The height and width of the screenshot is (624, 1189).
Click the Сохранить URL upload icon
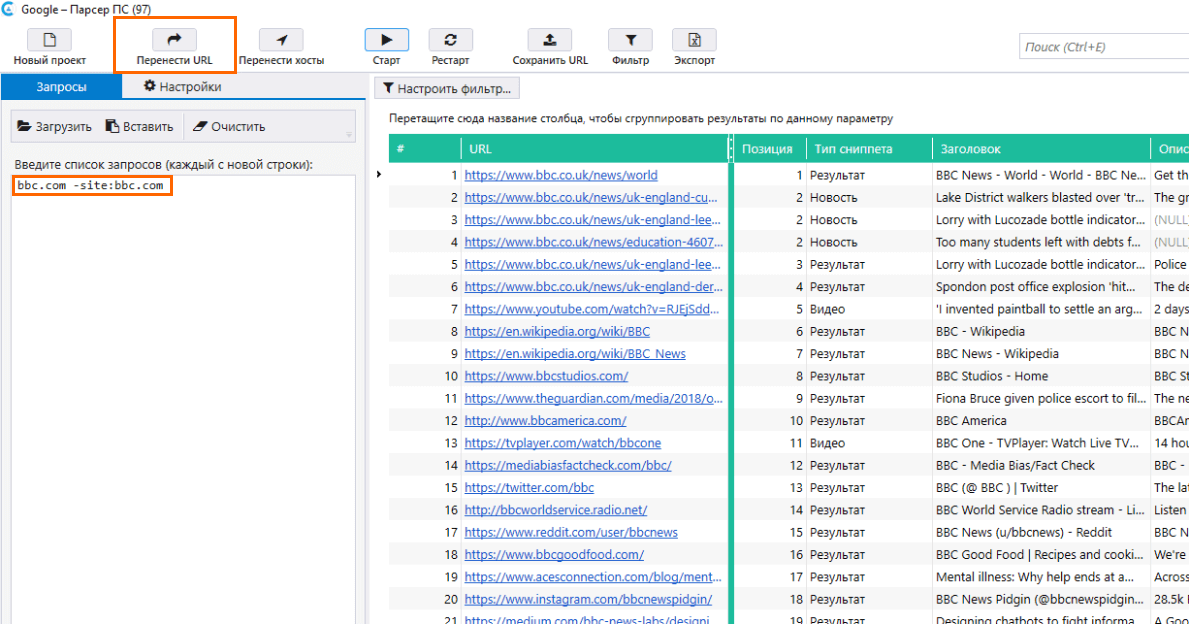click(x=550, y=39)
